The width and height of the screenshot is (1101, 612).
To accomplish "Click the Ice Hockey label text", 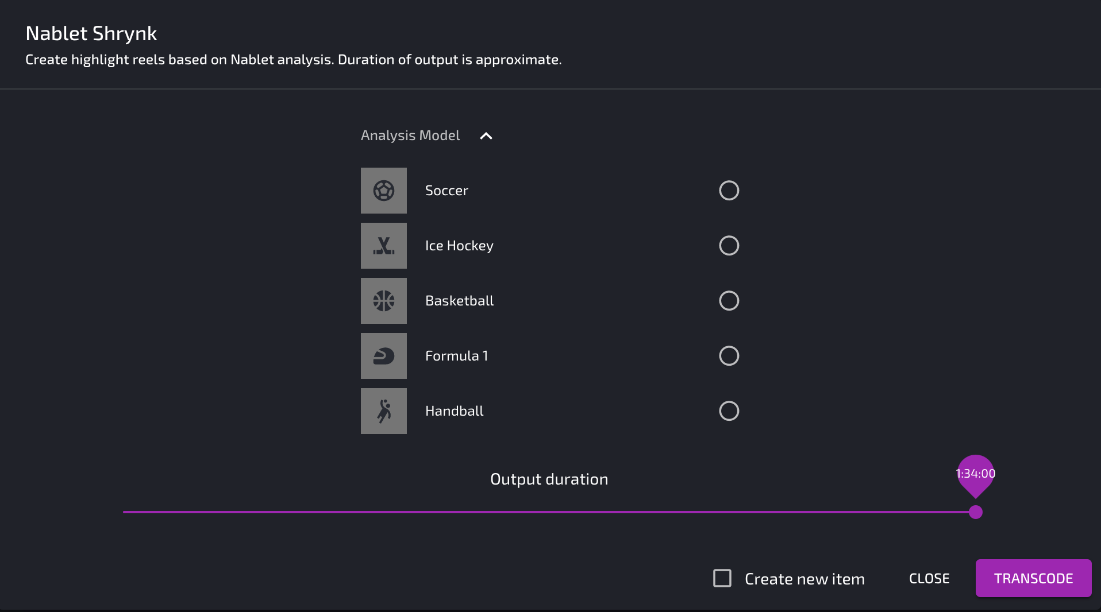I will coord(459,246).
